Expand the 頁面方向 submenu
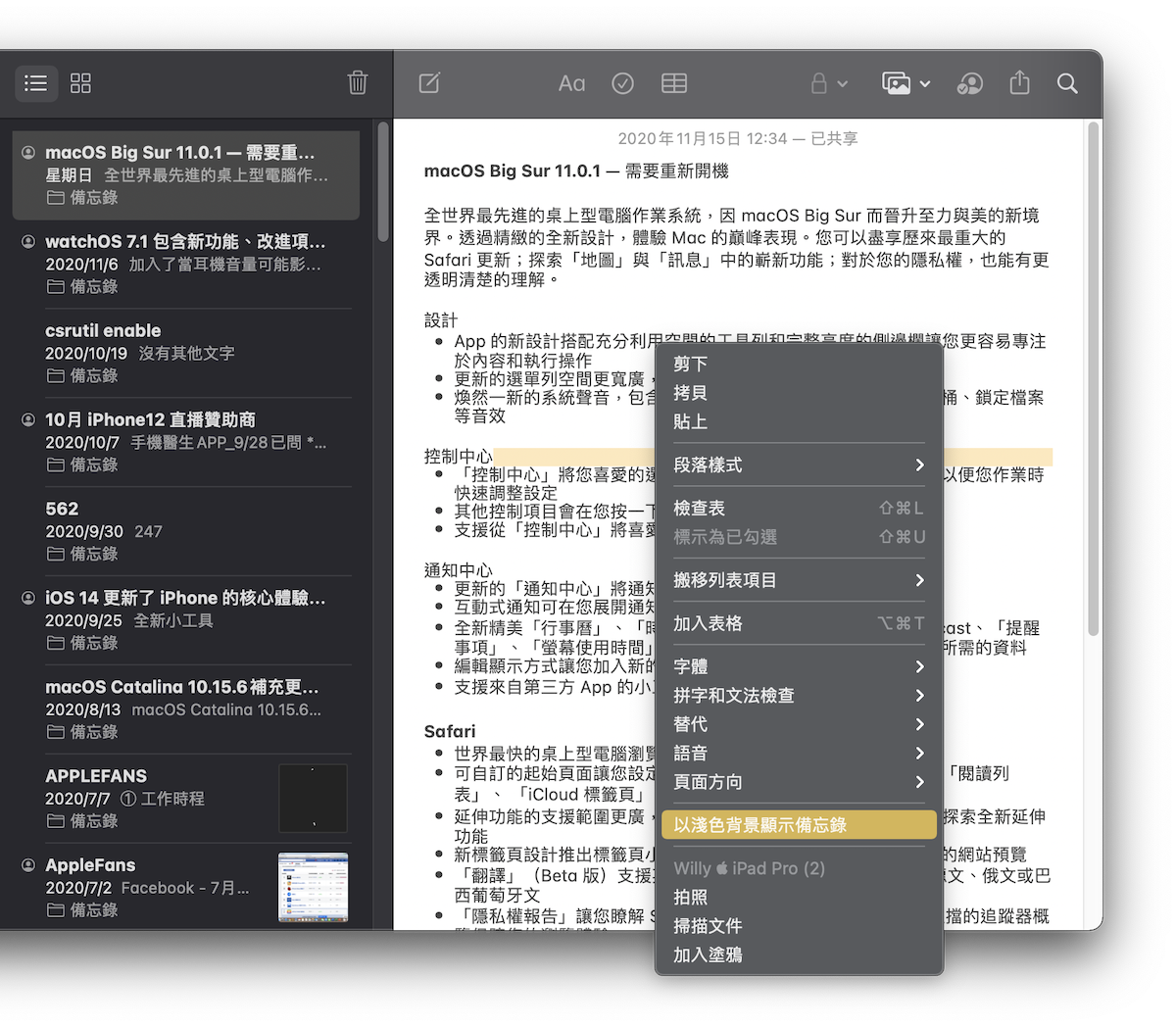This screenshot has height=1027, width=1176. click(x=799, y=782)
